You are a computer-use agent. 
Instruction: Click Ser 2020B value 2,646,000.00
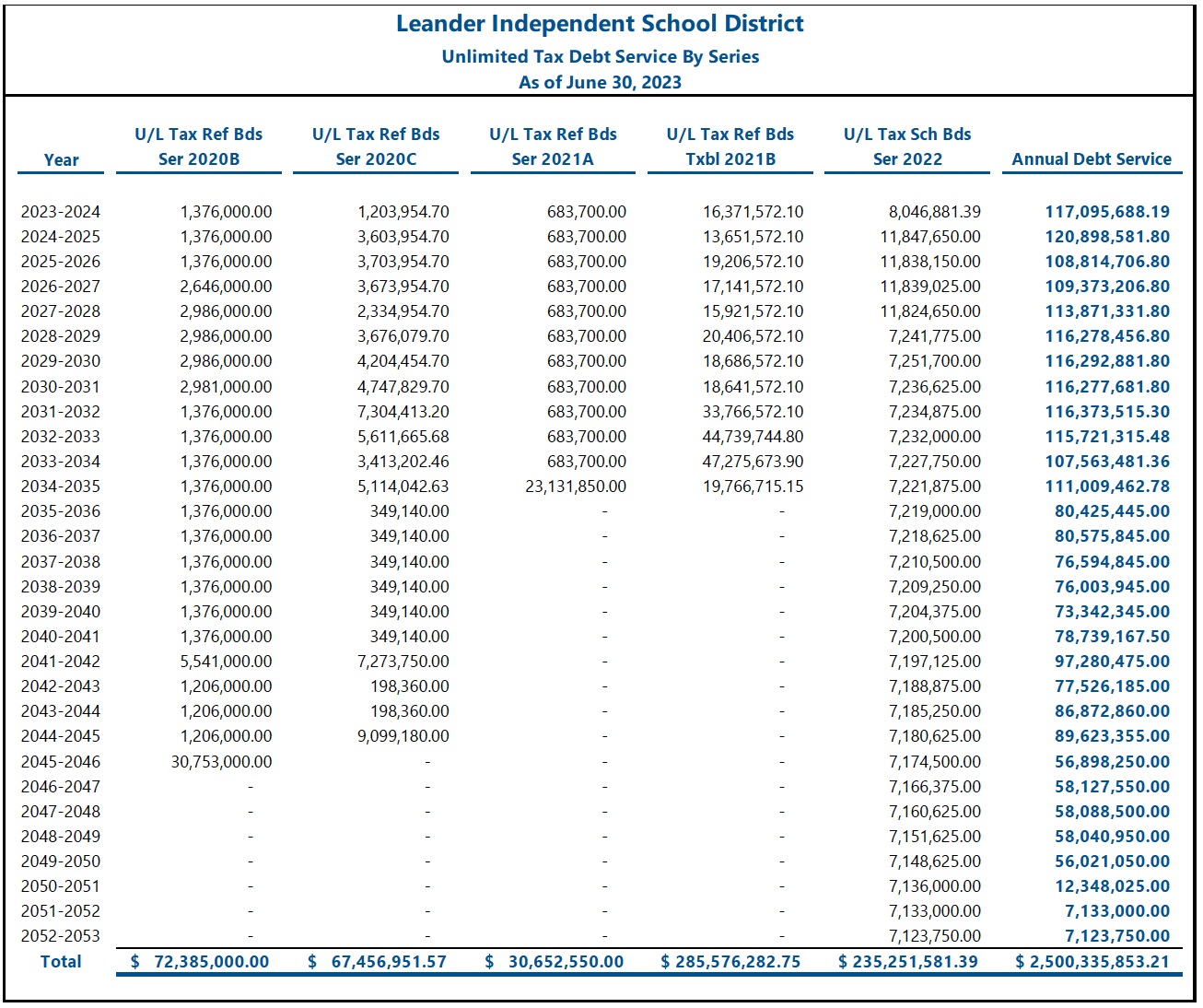(226, 287)
